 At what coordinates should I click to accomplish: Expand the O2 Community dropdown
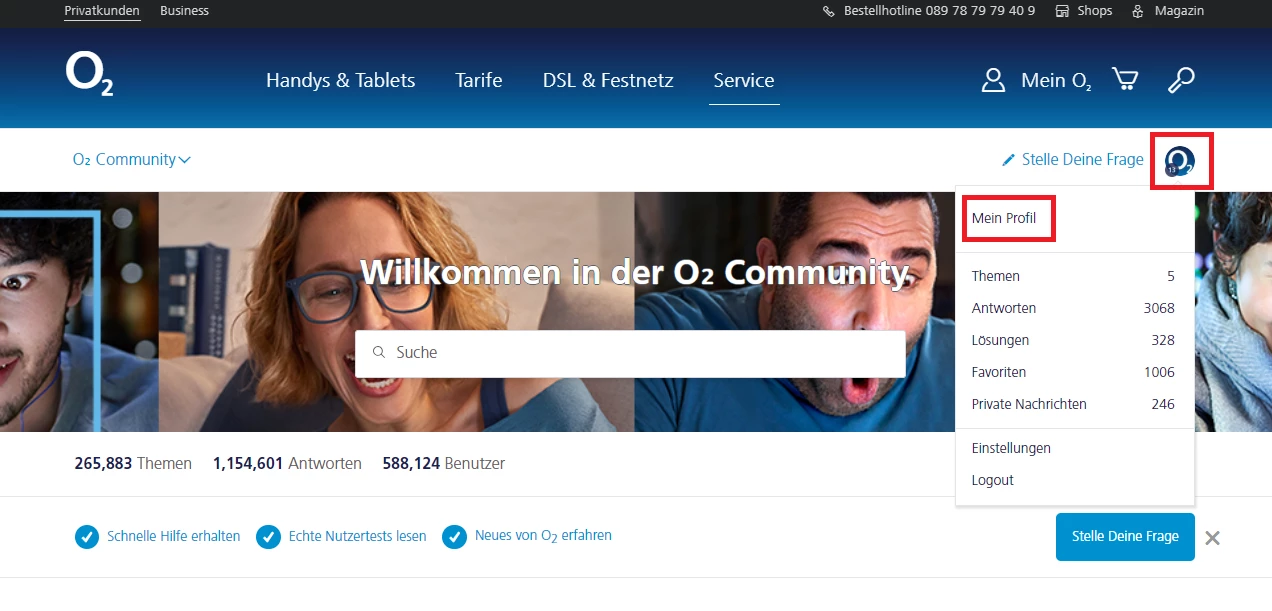[x=132, y=160]
